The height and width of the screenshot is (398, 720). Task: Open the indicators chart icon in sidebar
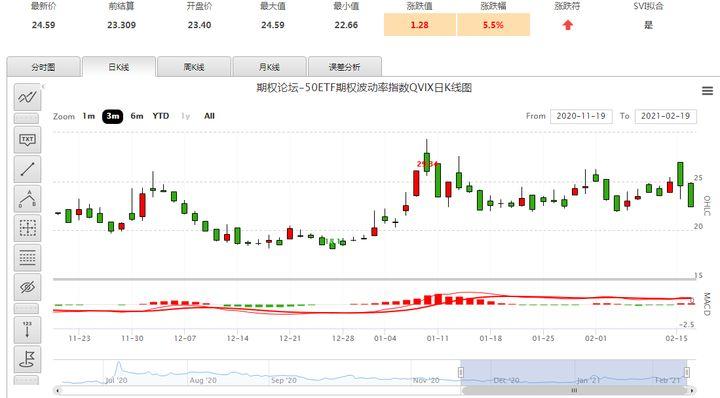coord(27,97)
